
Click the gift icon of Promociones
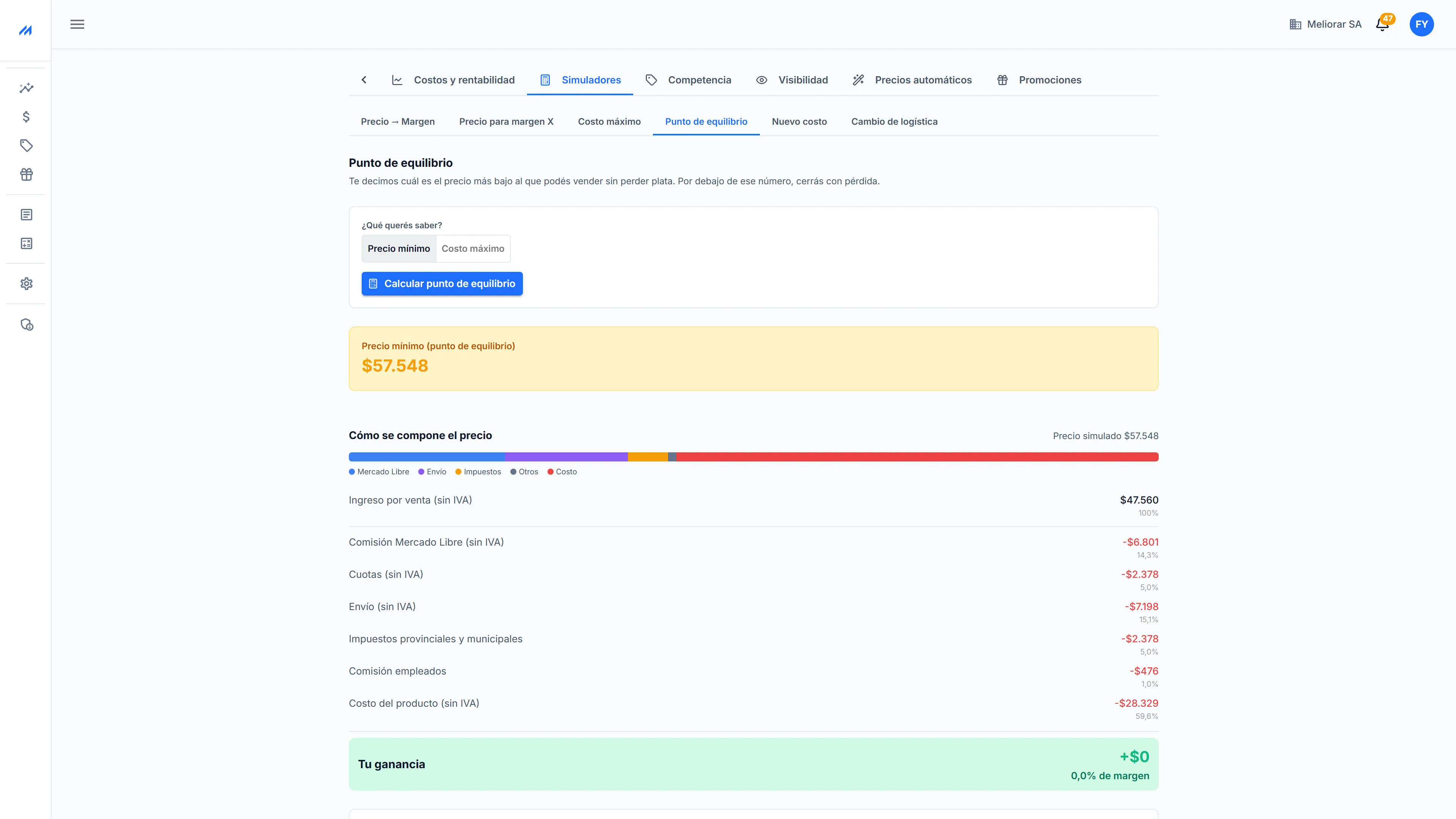pos(1002,80)
